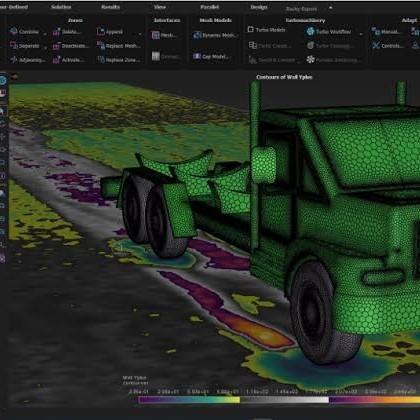
Task: Enable the Turbo Models checkbox
Action: [x=251, y=30]
